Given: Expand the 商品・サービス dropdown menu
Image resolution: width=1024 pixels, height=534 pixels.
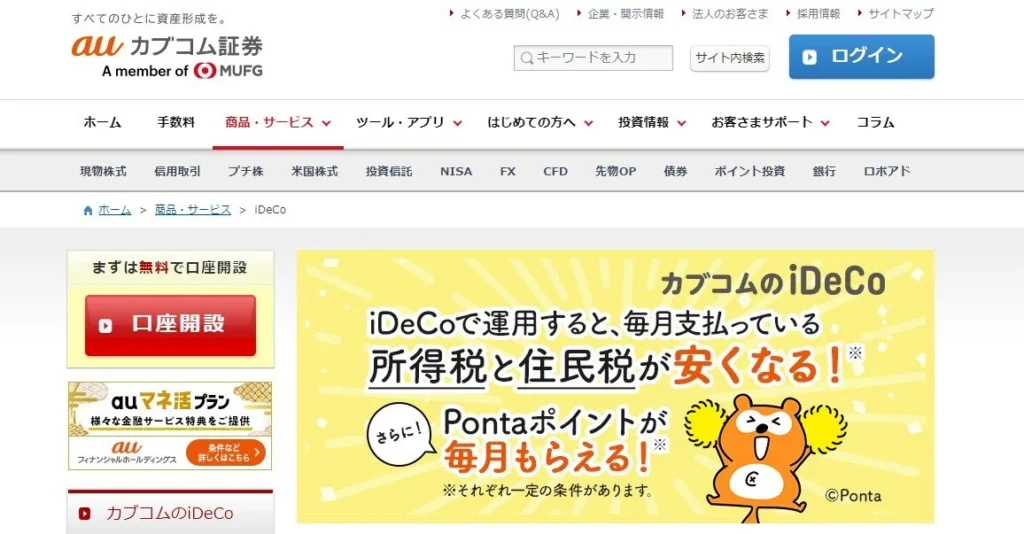Looking at the screenshot, I should point(278,123).
